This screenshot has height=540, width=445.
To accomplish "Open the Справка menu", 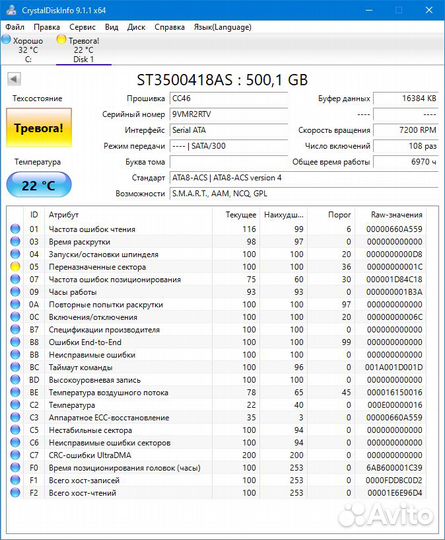I will [169, 27].
